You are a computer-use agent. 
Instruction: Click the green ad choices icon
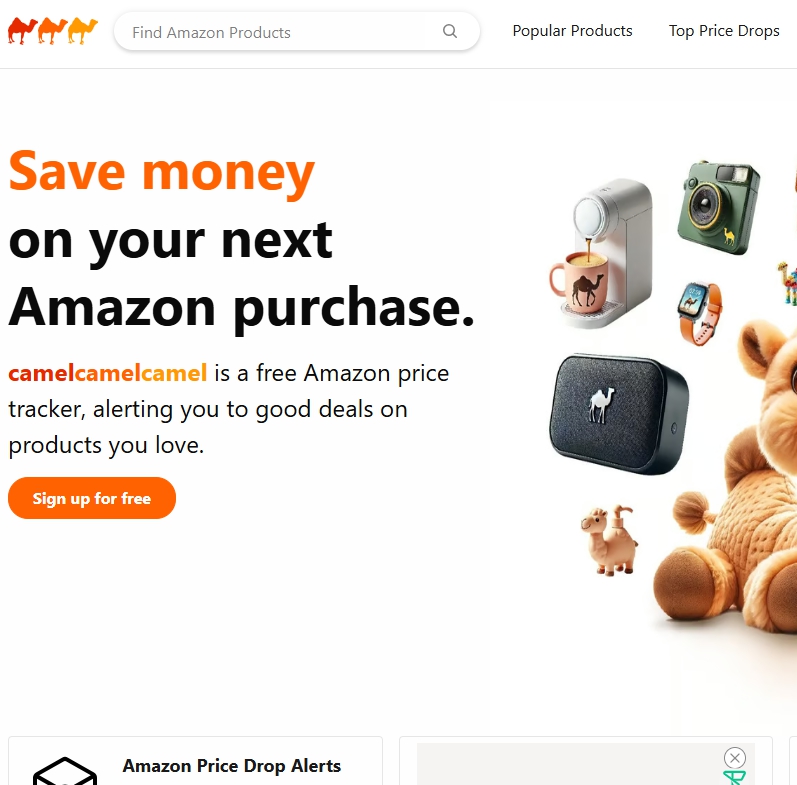point(734,778)
